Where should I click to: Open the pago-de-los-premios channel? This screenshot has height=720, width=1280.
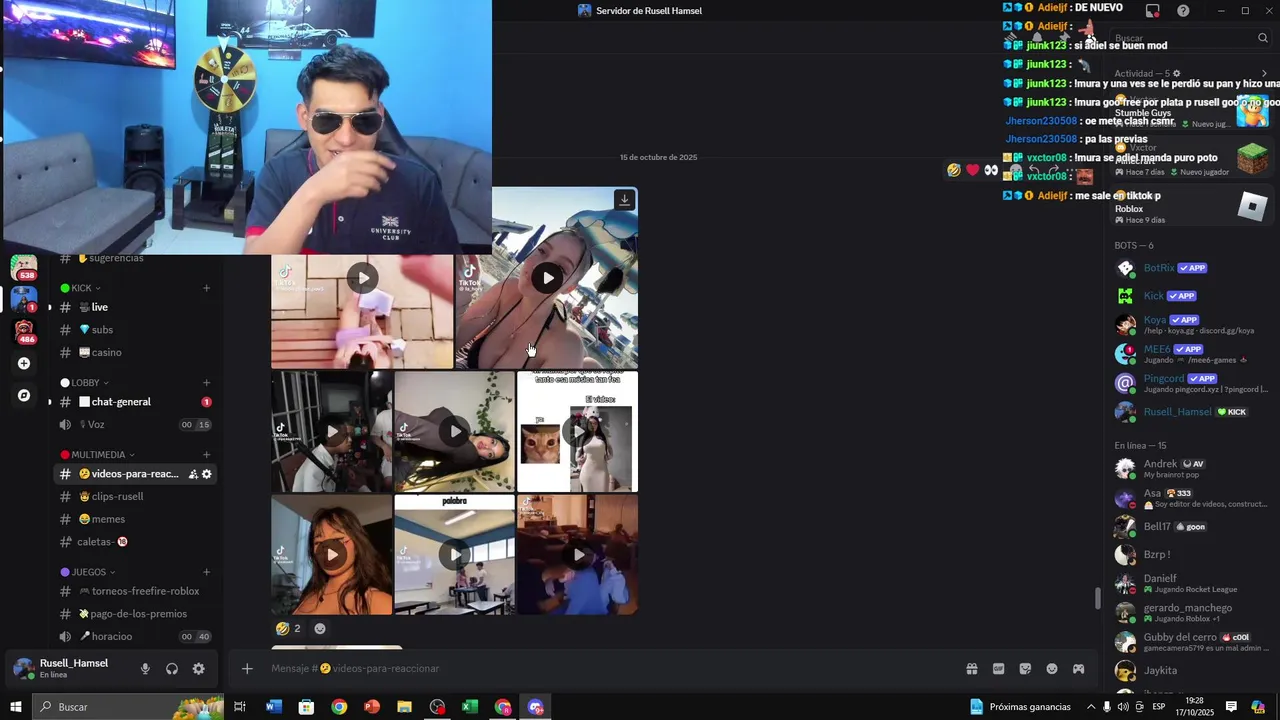pyautogui.click(x=135, y=614)
